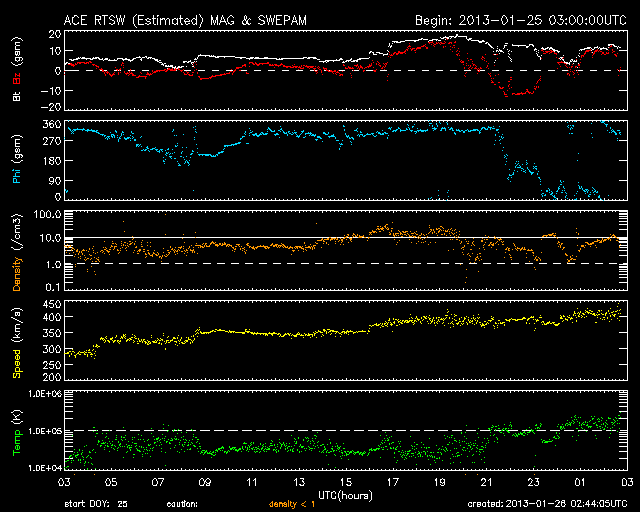640x512 pixels.
Task: Click the 'Begin: 2013-01-25 03:00:00UTC' header text
Action: click(521, 20)
